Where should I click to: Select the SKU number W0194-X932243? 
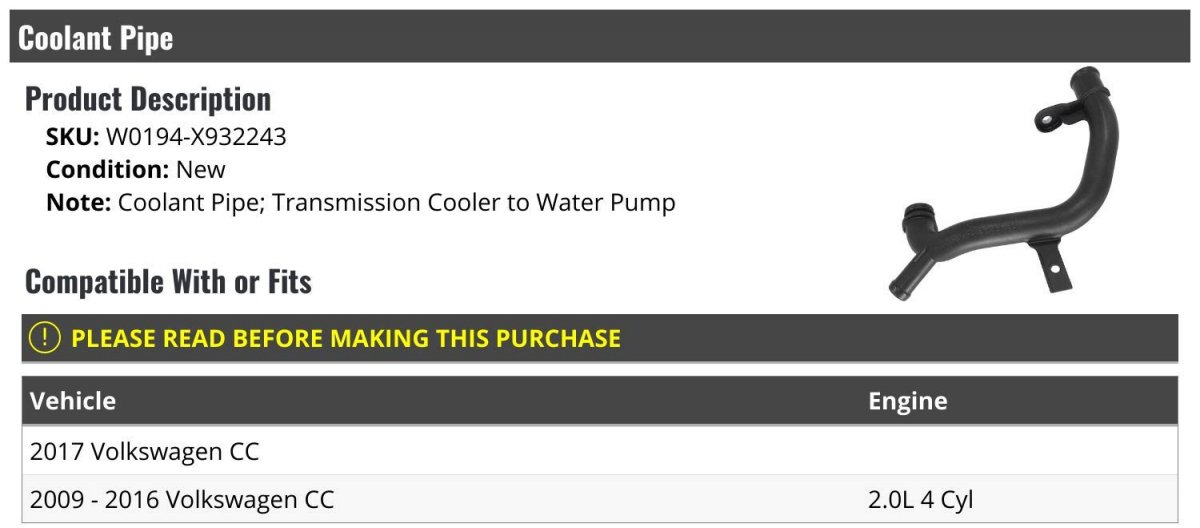[x=196, y=137]
